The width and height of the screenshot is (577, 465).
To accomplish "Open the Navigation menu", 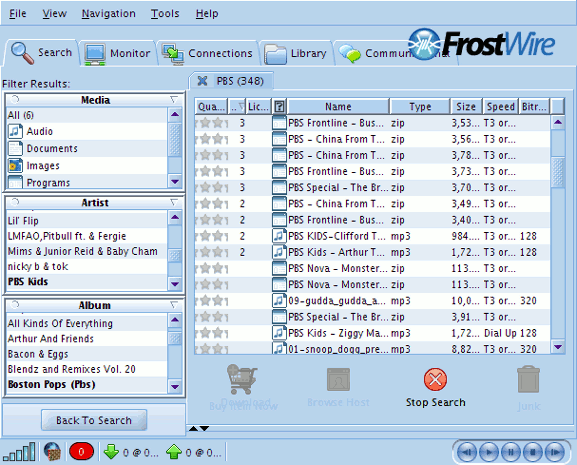I will 109,14.
